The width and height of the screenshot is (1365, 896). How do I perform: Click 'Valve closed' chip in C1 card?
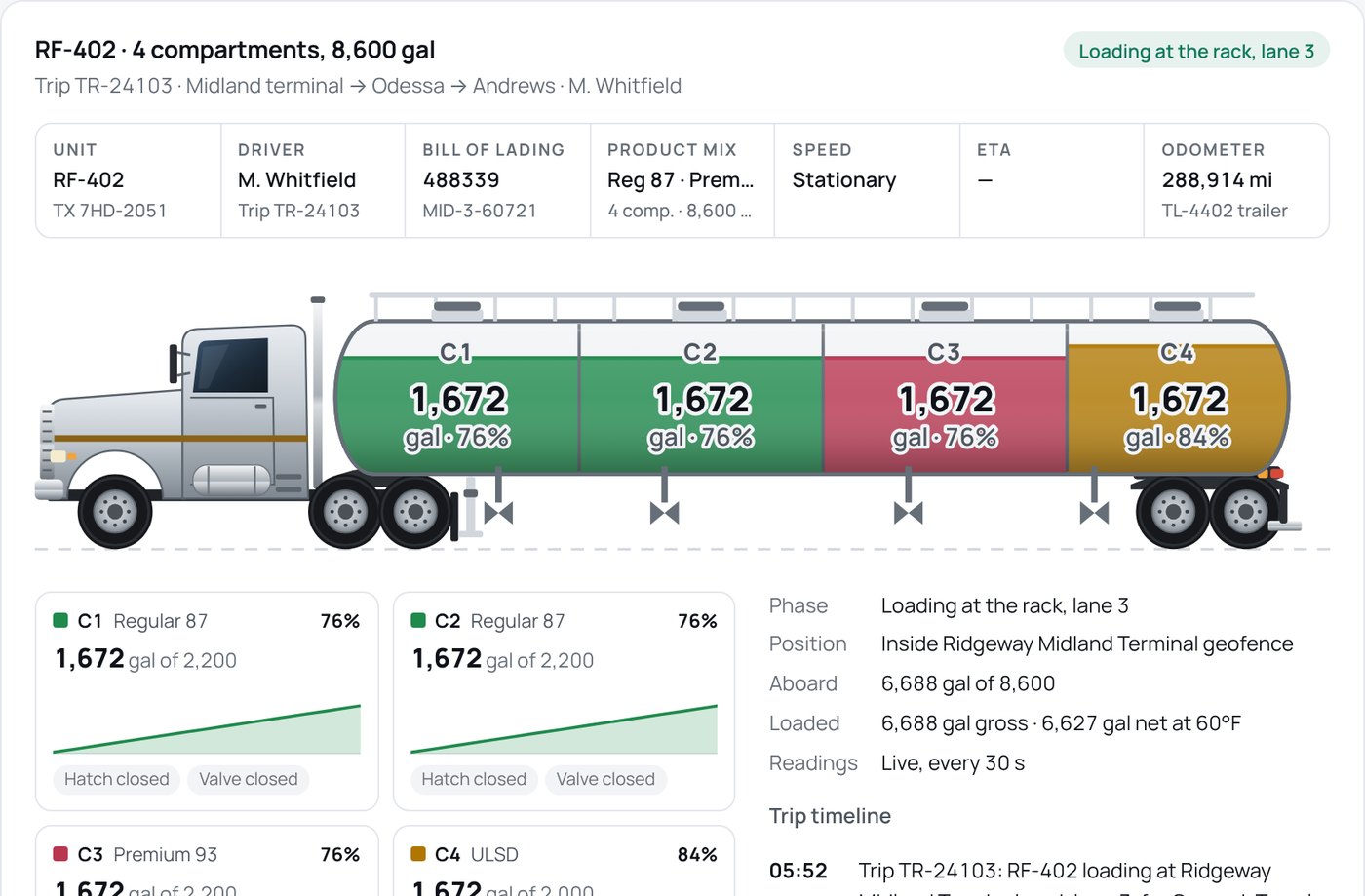click(249, 779)
